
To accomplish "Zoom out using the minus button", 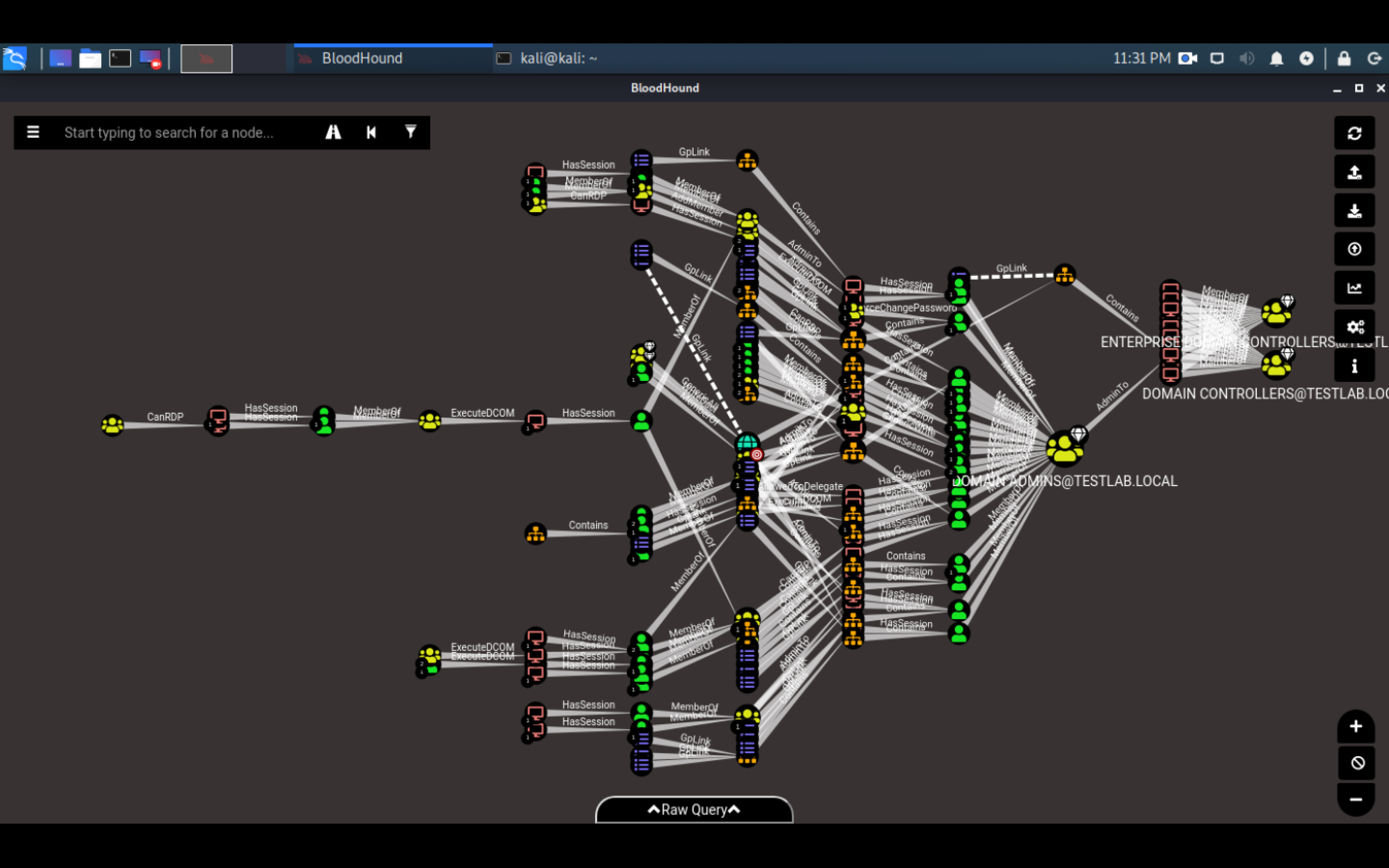I will coord(1355,799).
